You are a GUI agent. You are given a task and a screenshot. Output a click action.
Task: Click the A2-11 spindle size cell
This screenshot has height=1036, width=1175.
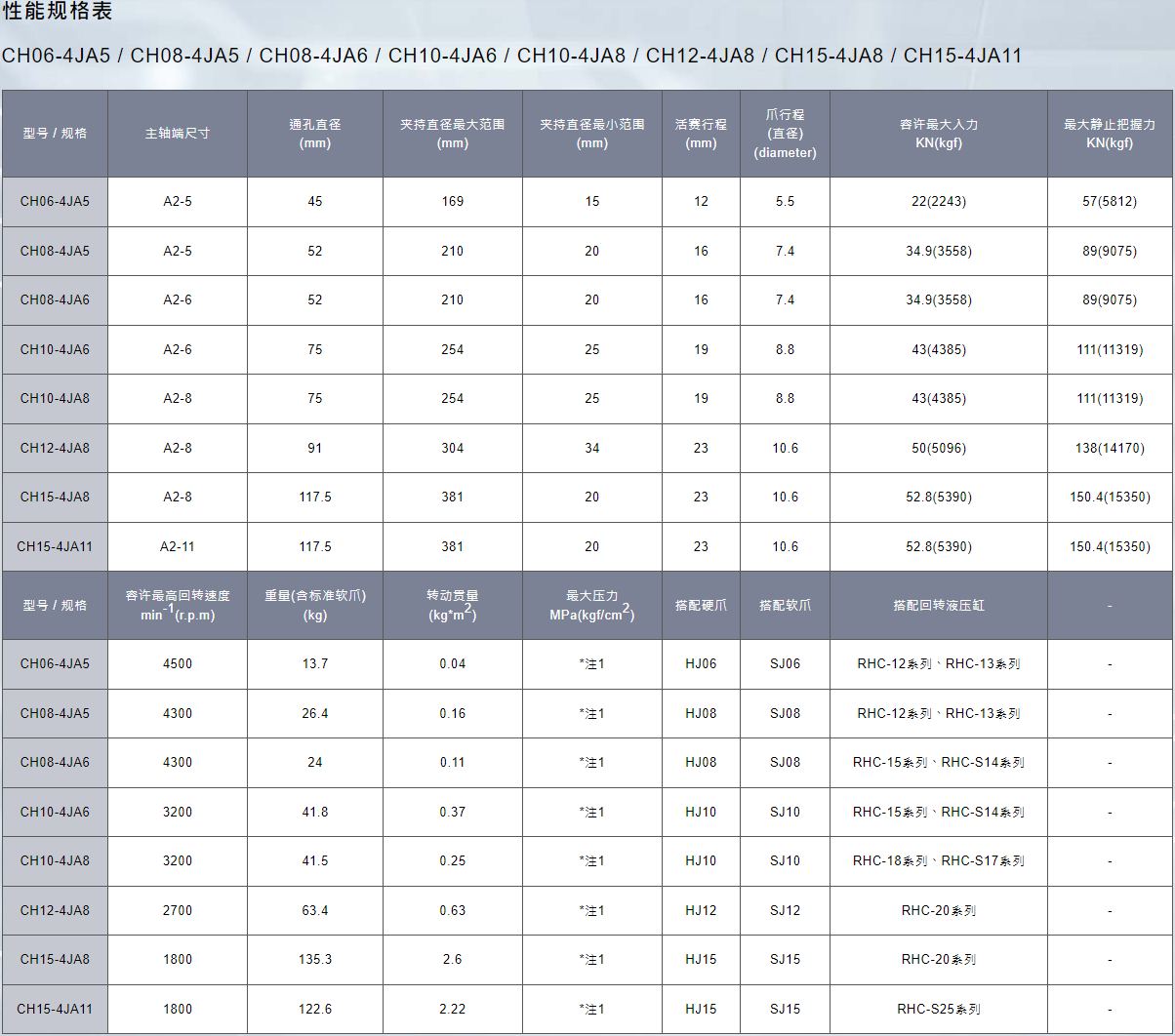click(178, 547)
